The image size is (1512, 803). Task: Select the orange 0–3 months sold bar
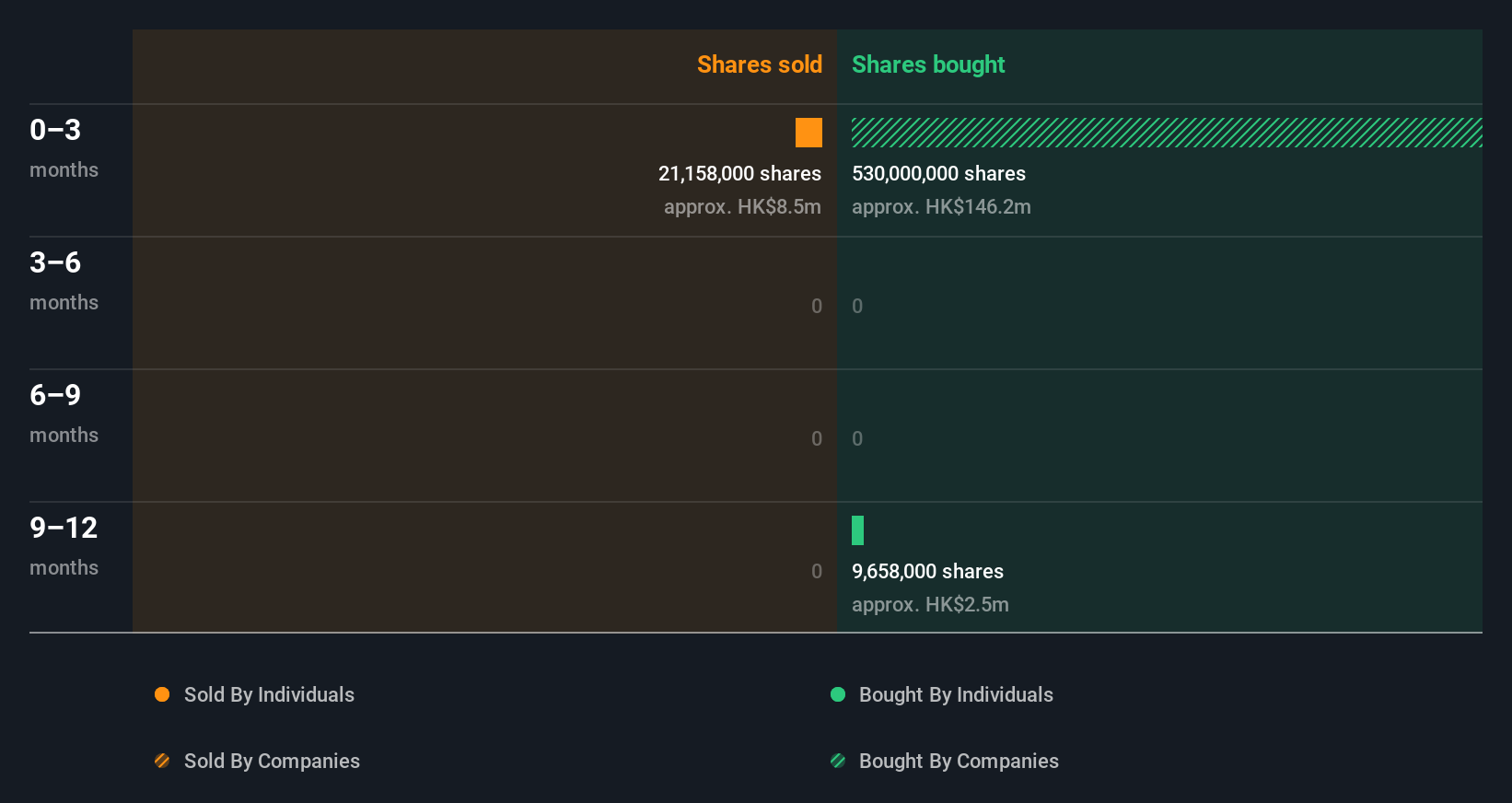click(x=808, y=133)
